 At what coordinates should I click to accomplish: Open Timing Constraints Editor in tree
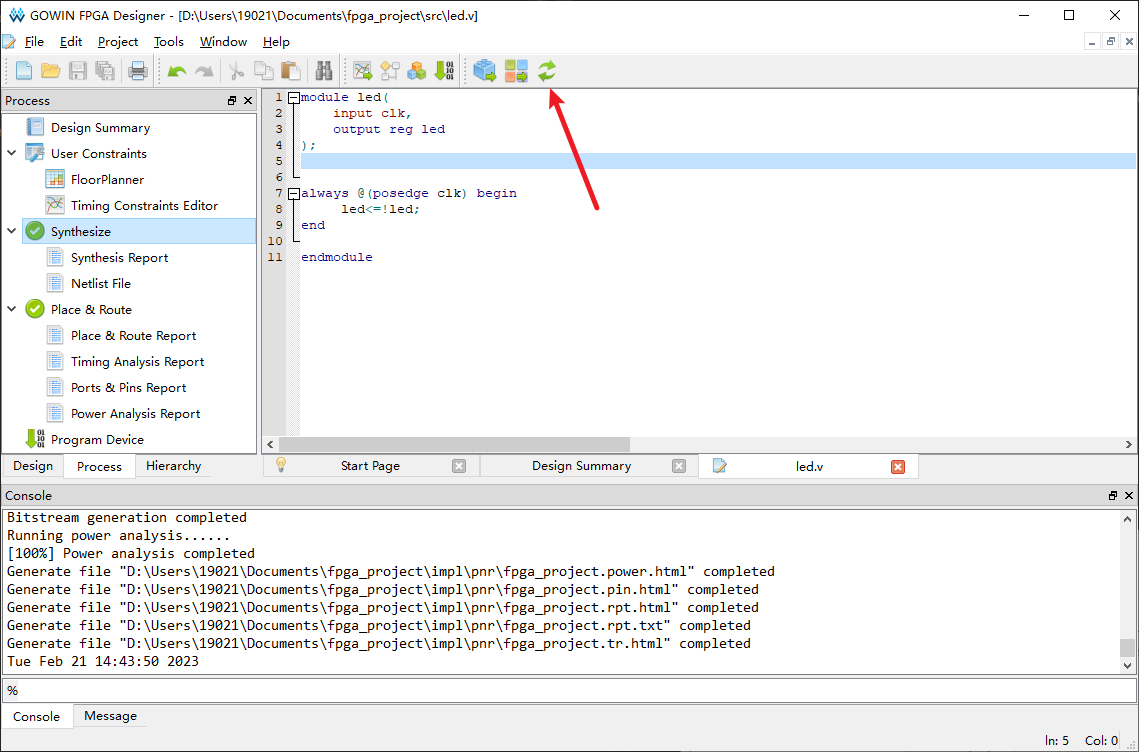point(145,206)
